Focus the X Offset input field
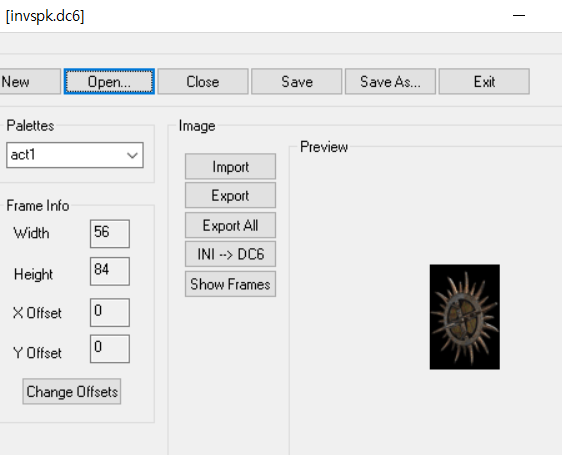 110,312
